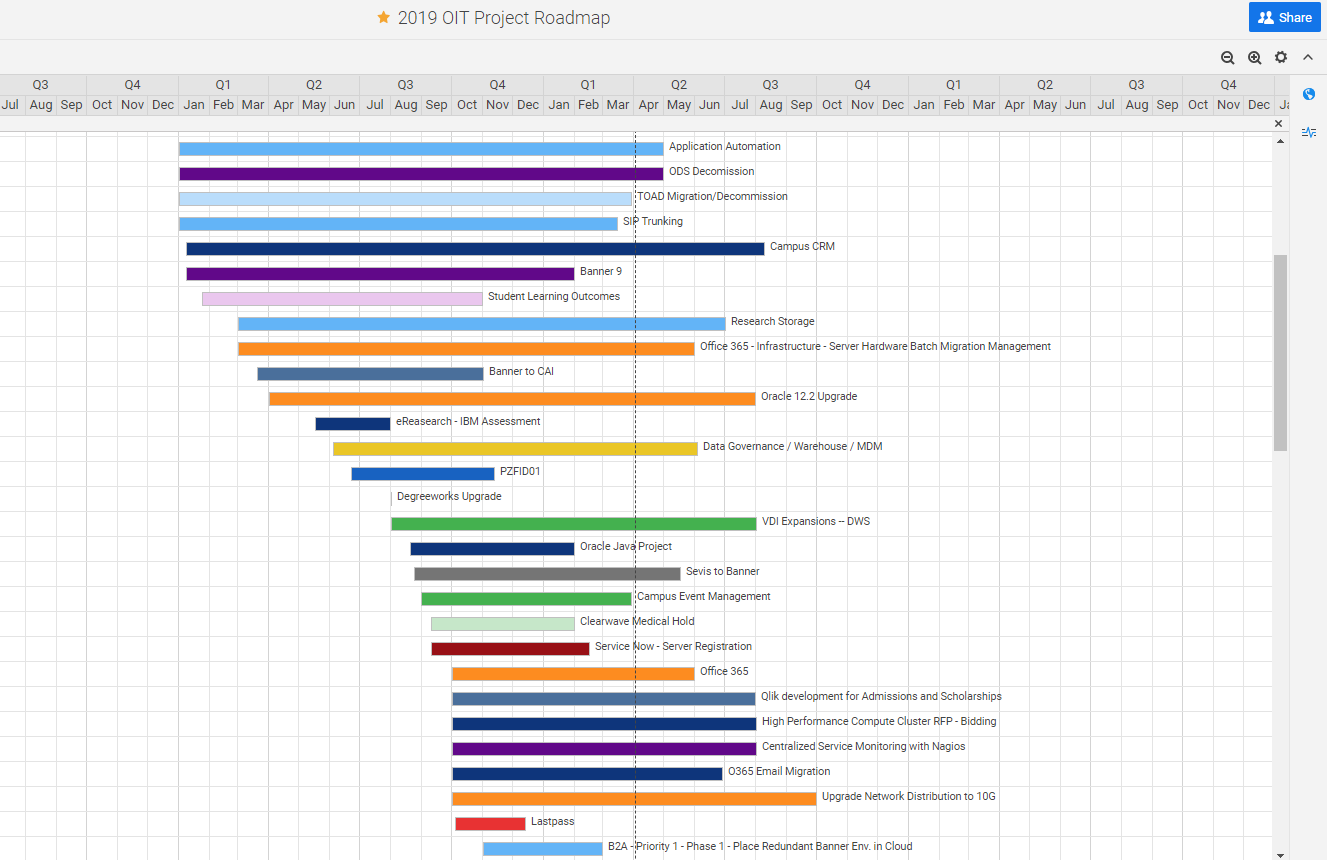Click the Share button
Screen dimensions: 1327x860
click(1285, 17)
